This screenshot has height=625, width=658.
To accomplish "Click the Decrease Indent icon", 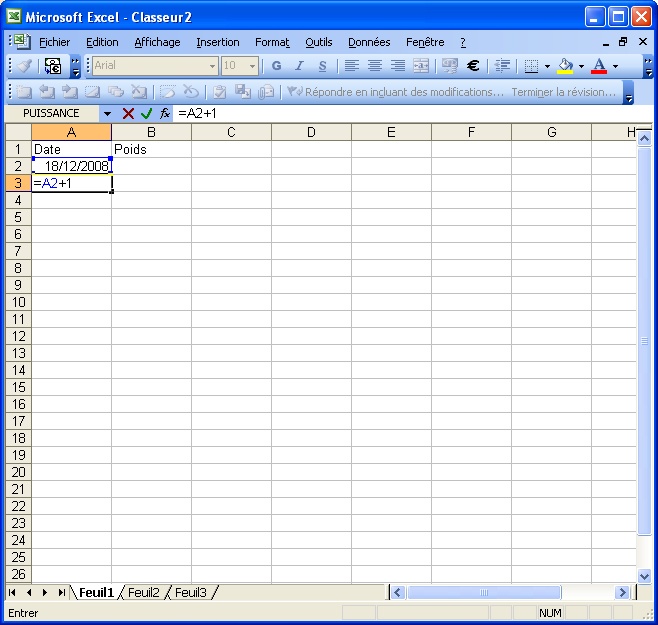I will tap(502, 66).
